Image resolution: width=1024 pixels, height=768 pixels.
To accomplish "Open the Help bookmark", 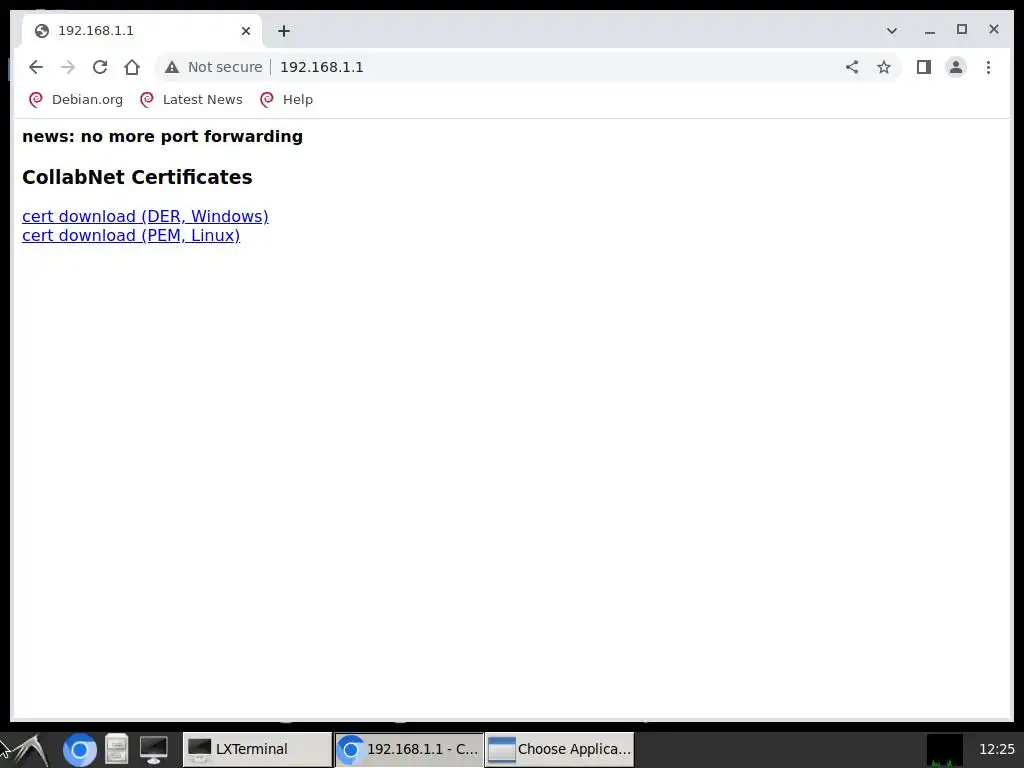I will pos(286,100).
